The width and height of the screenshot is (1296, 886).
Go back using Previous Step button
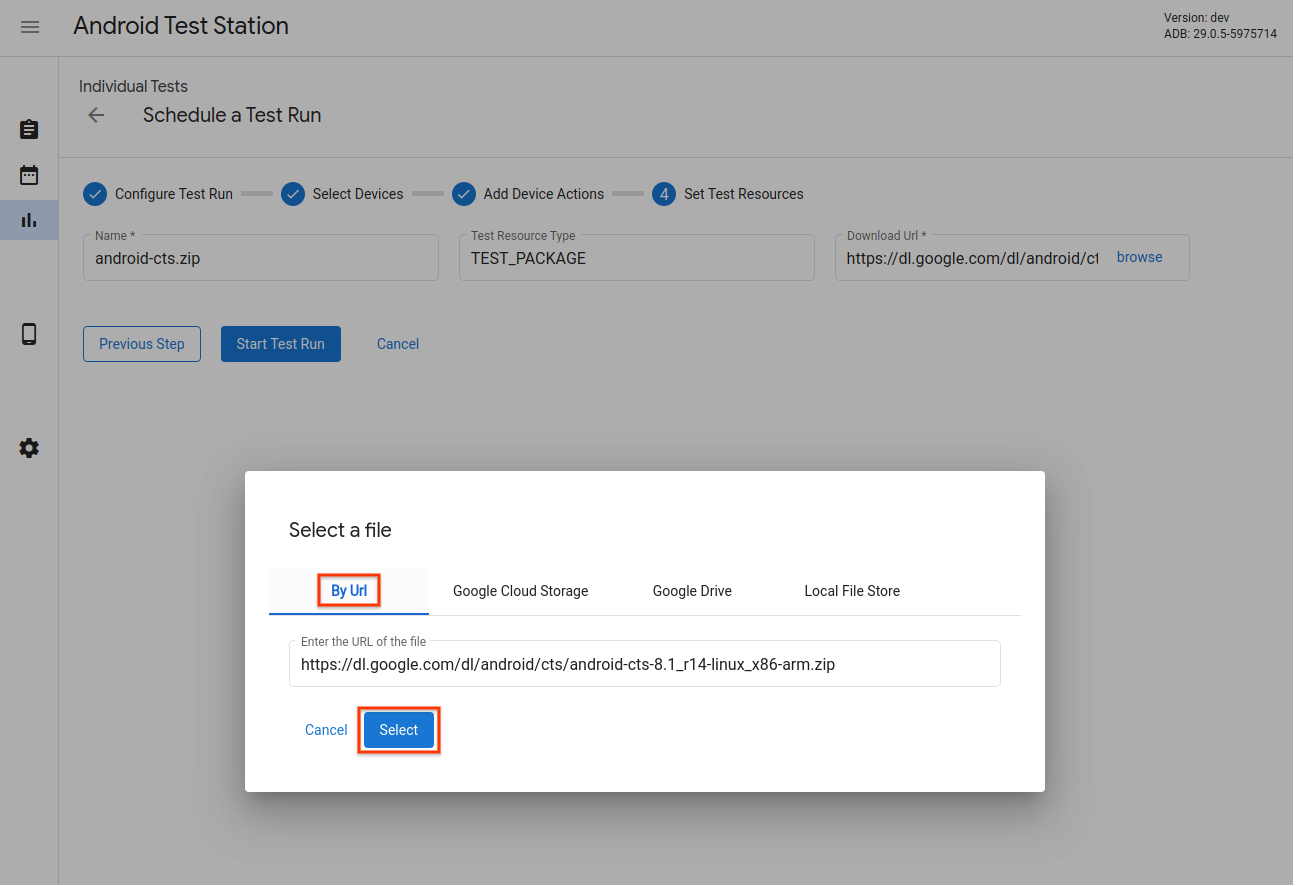(x=141, y=343)
